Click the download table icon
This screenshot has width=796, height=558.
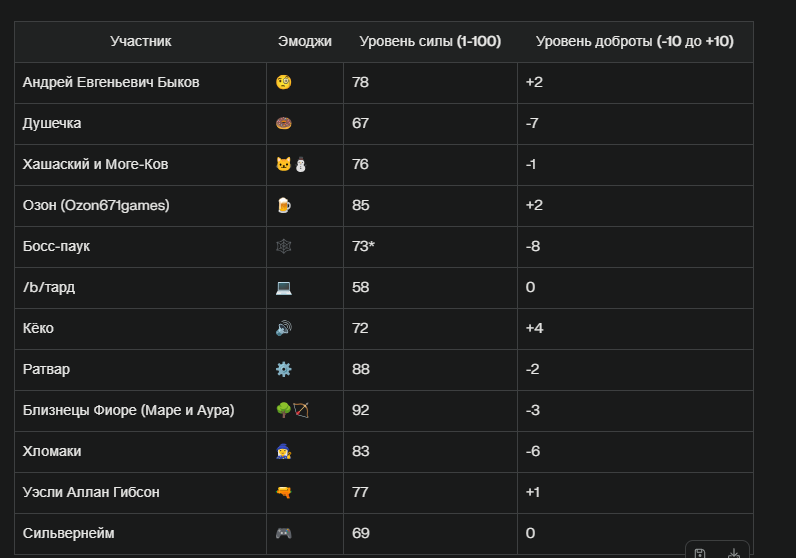(734, 553)
